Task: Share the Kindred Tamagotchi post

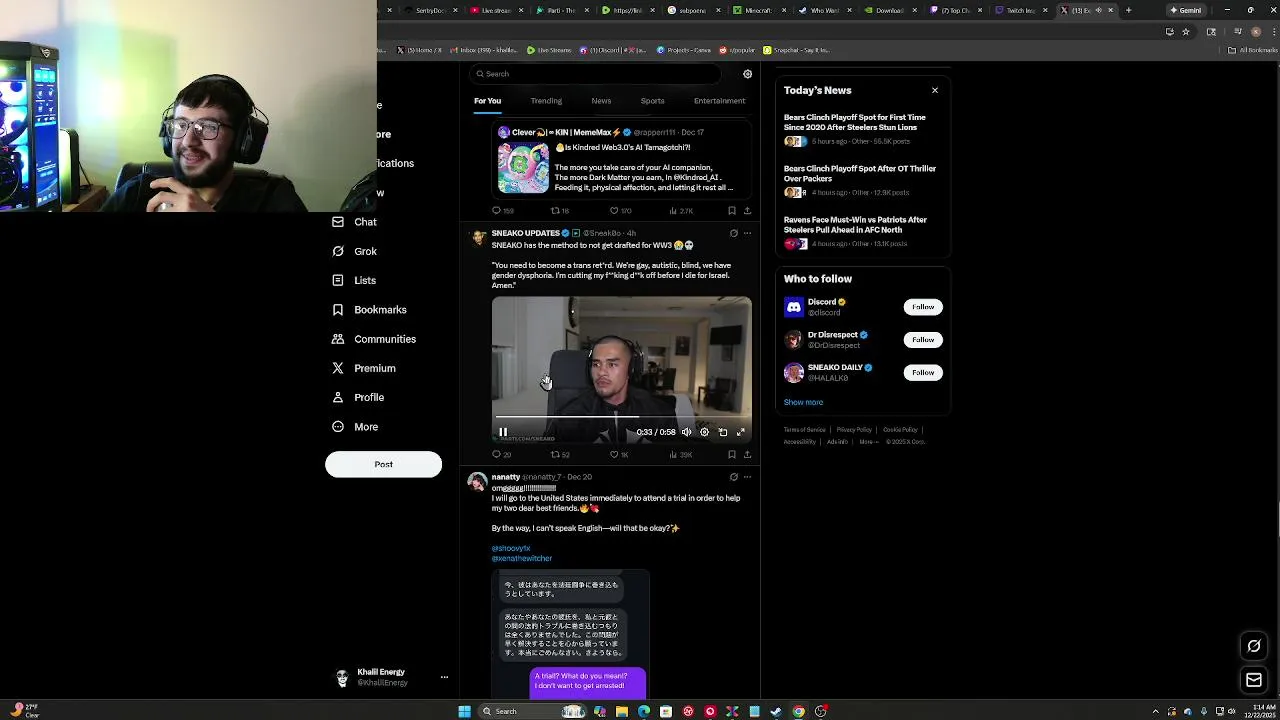Action: (747, 211)
